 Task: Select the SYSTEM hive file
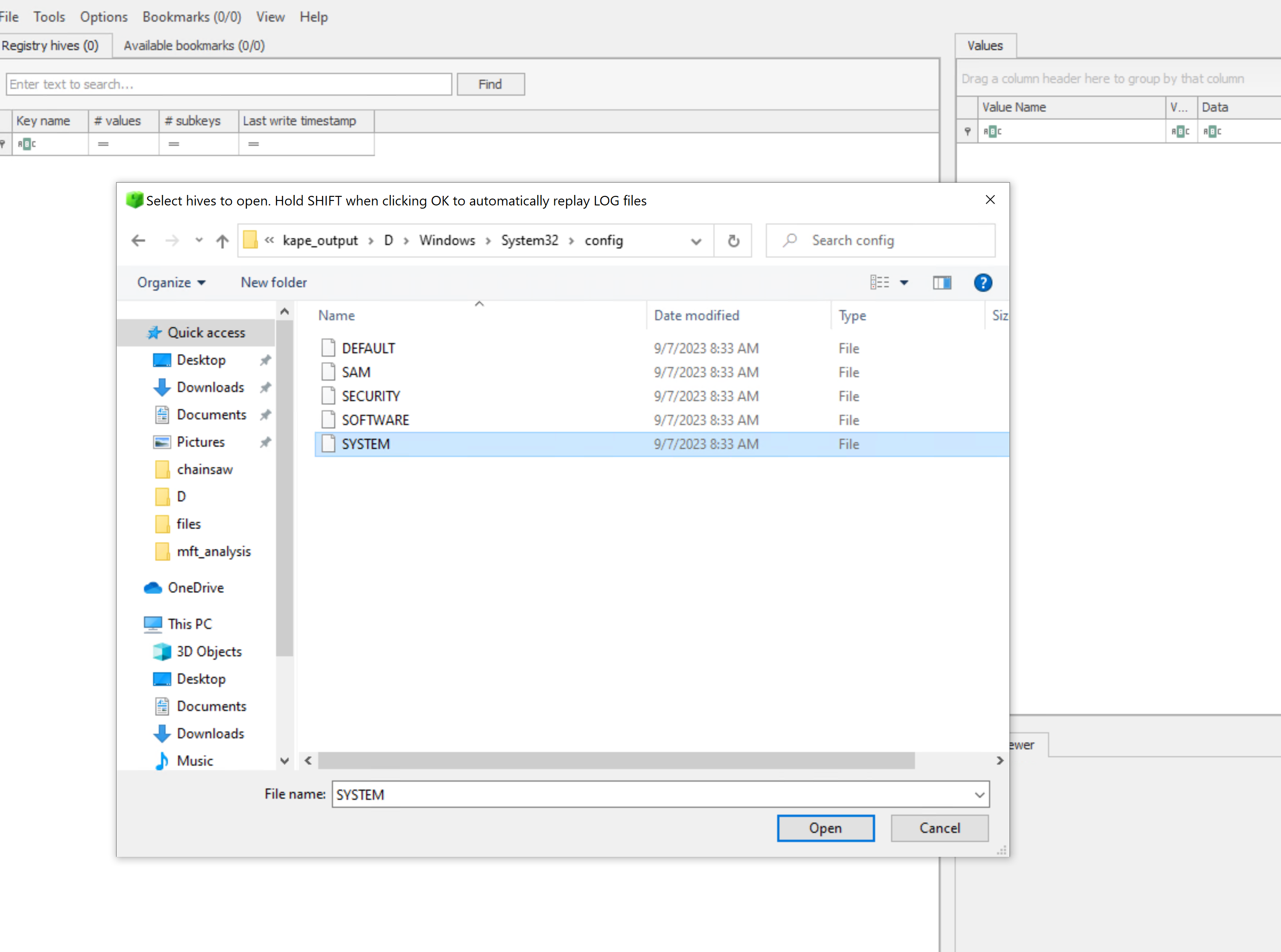(x=661, y=444)
